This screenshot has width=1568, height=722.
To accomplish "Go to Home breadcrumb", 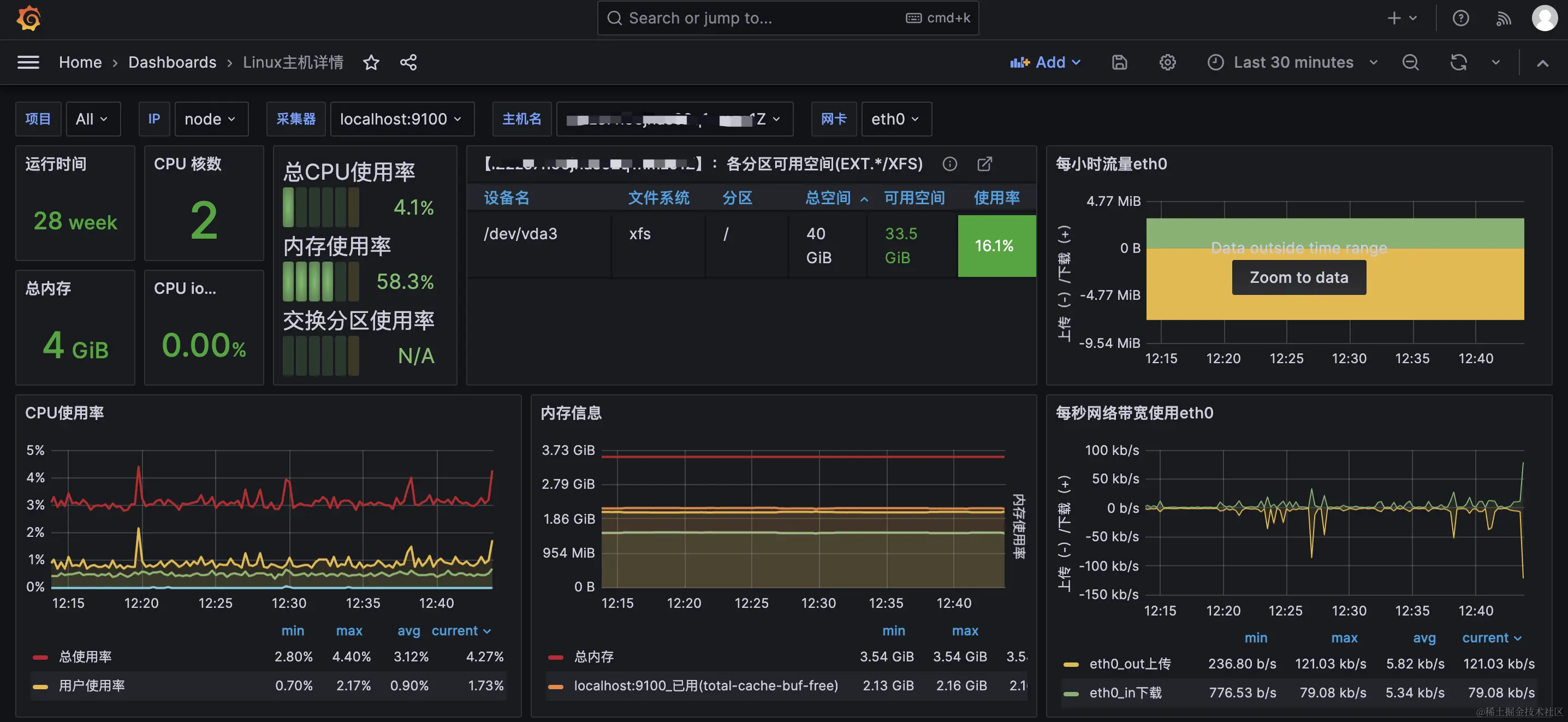I will click(80, 62).
